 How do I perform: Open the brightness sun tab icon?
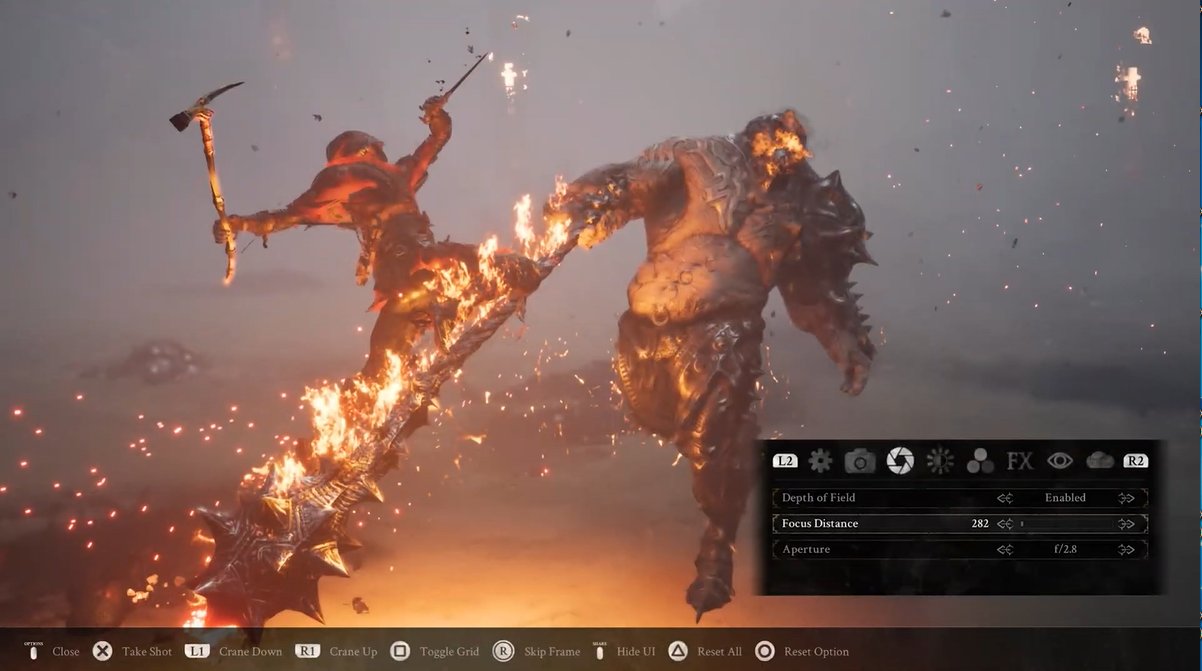click(x=940, y=461)
